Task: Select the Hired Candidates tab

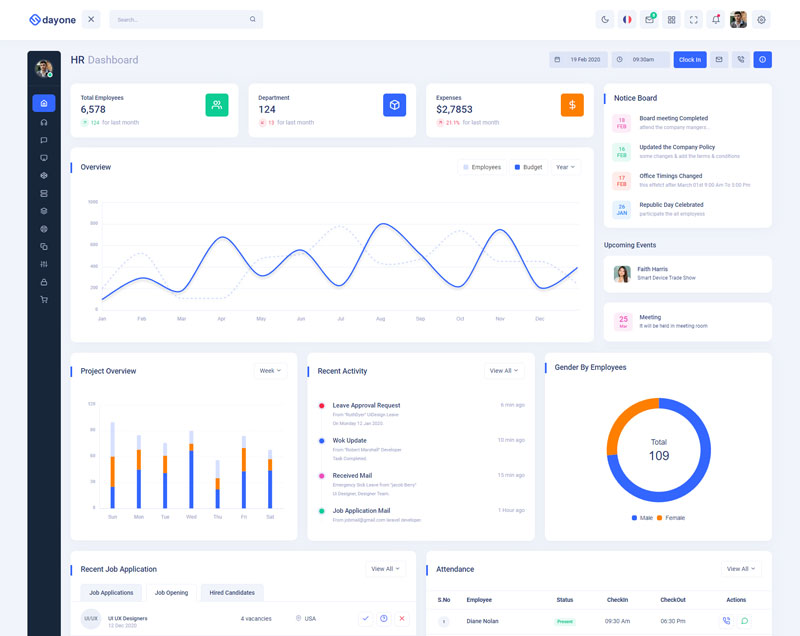Action: coord(232,593)
